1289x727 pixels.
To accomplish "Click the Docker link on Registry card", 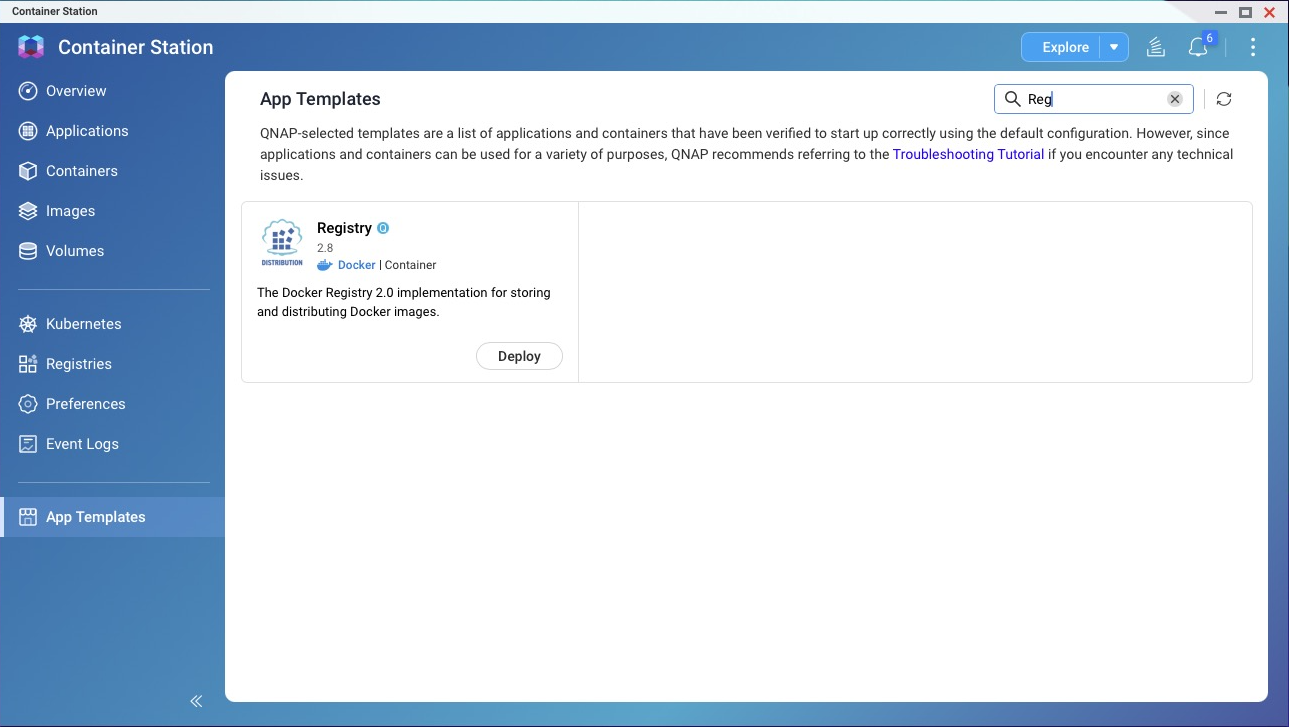I will tap(357, 265).
